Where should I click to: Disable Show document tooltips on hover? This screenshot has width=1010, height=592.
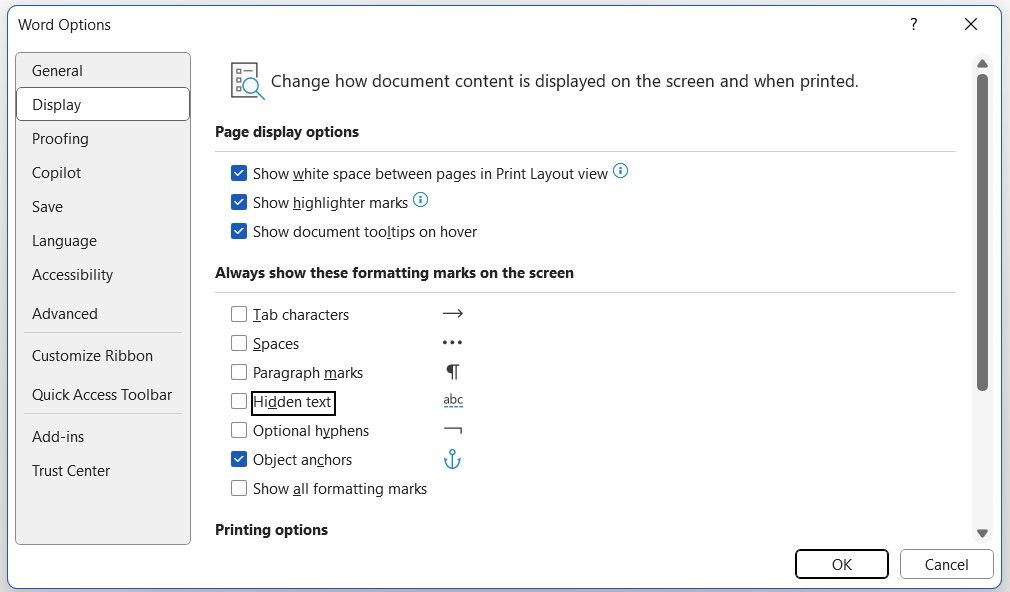239,231
